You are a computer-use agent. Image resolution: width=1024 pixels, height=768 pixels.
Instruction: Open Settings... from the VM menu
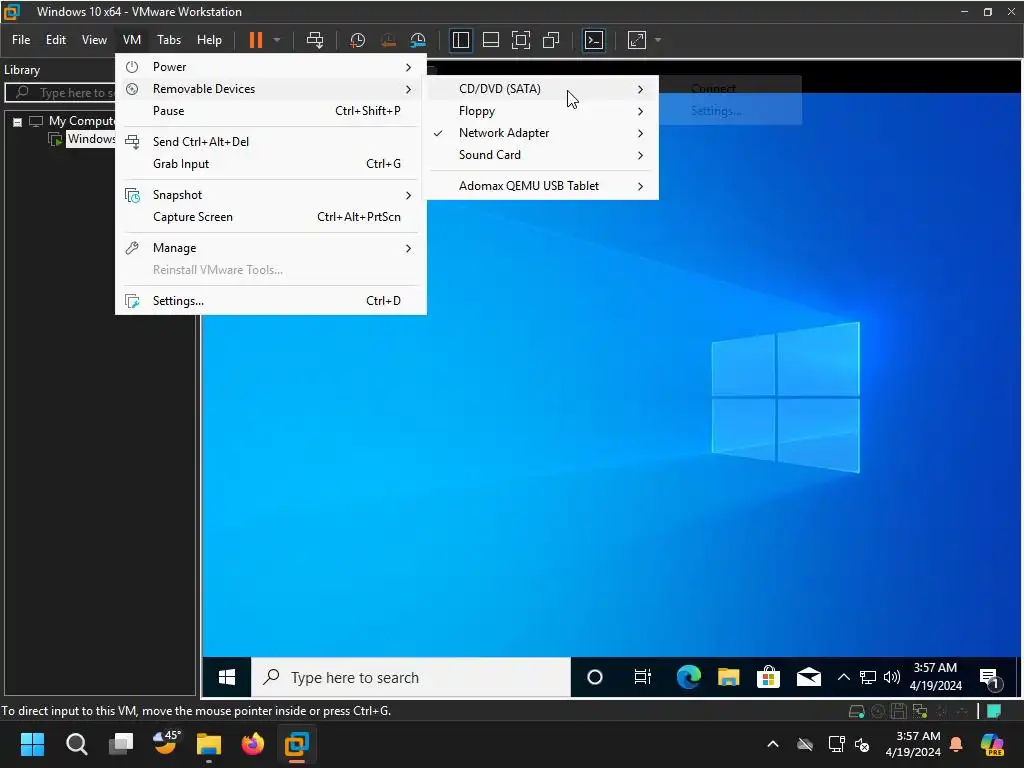(x=270, y=301)
